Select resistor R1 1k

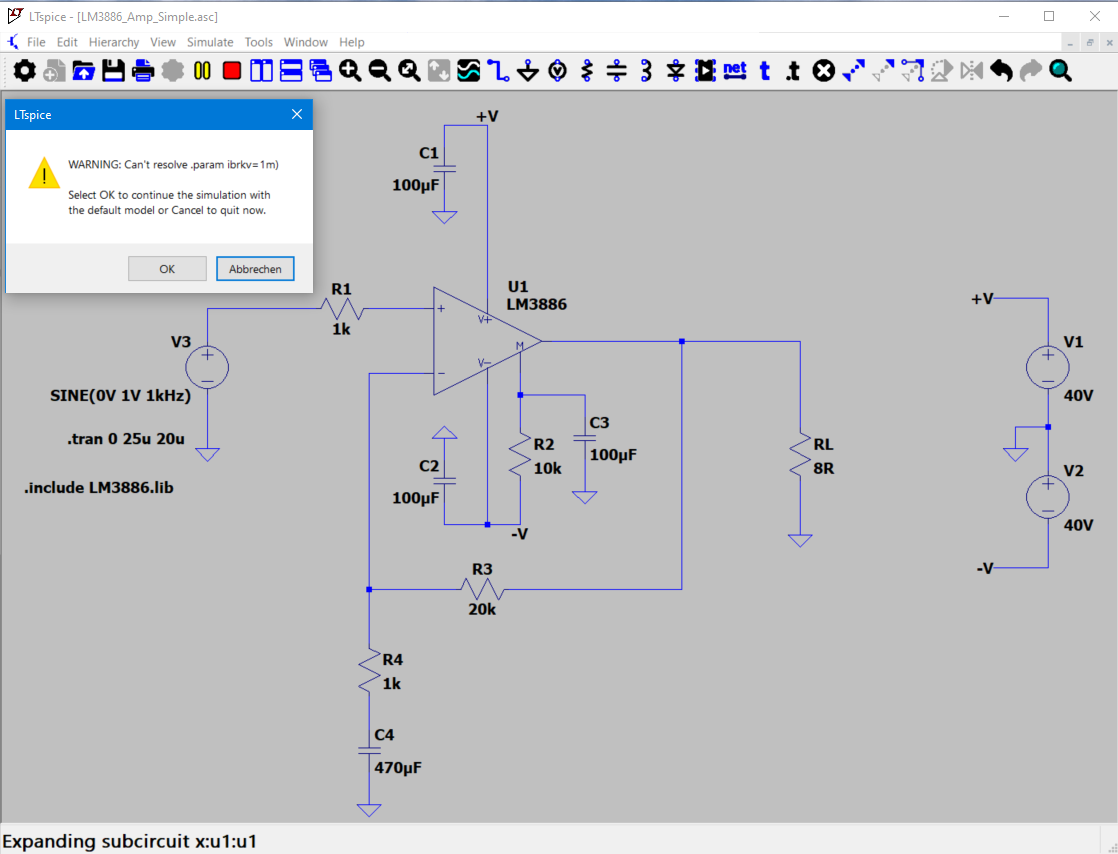pos(342,309)
